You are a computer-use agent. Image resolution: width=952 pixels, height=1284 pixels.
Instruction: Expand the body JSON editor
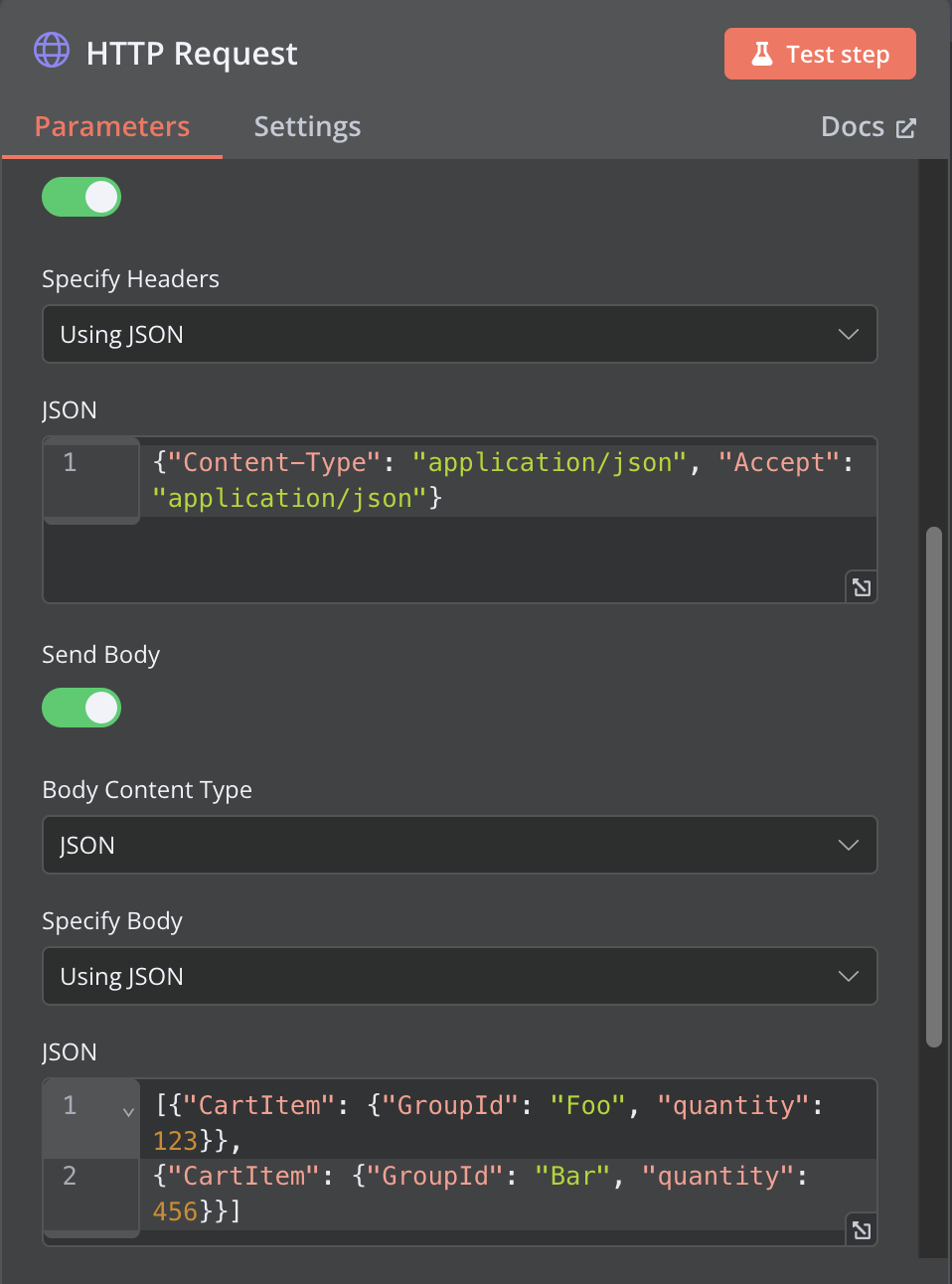tap(862, 1230)
